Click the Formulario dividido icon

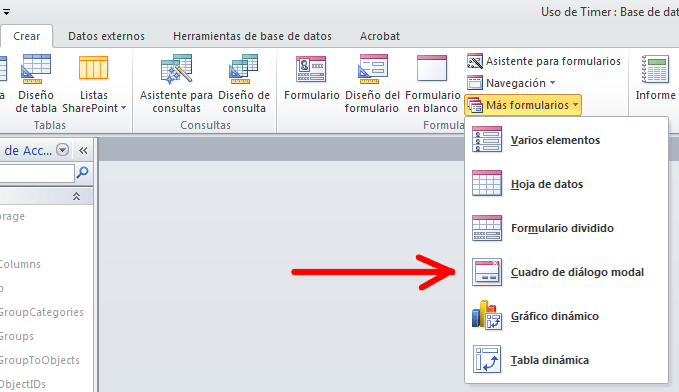pos(487,228)
